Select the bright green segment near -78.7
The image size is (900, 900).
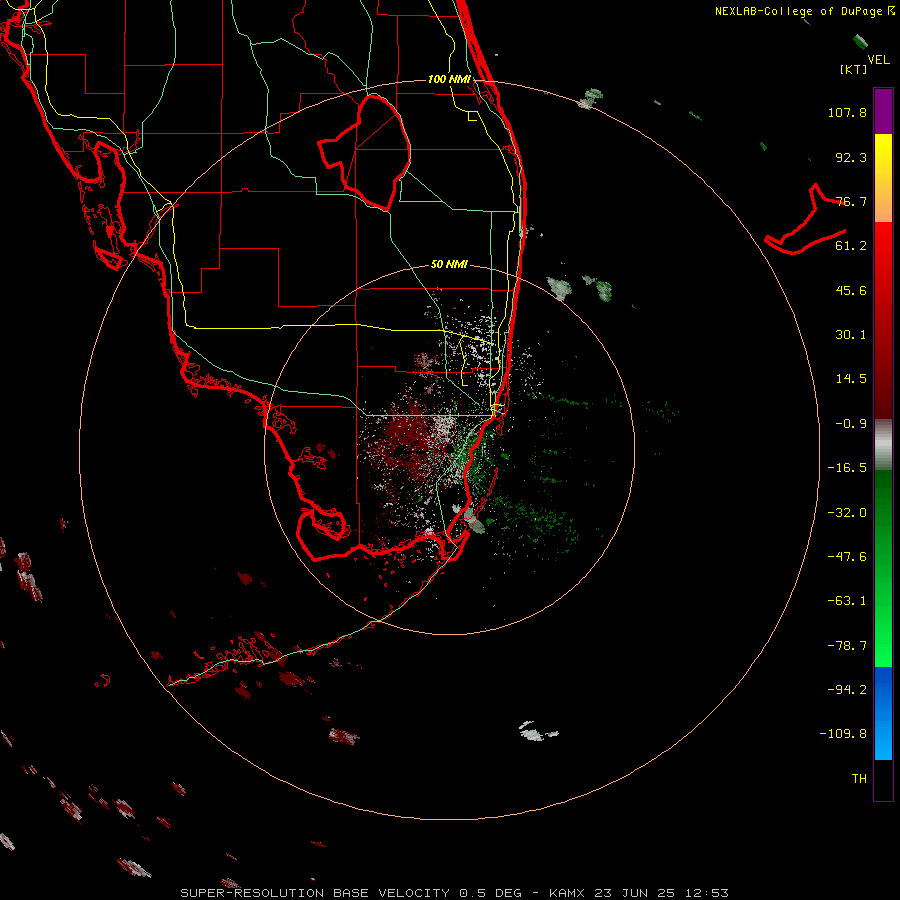(x=883, y=646)
